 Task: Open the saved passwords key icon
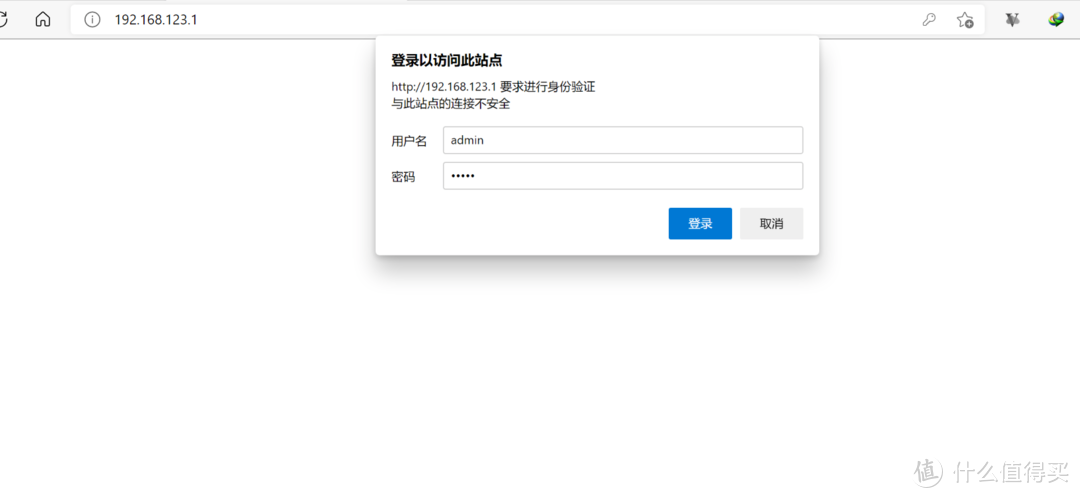(929, 19)
